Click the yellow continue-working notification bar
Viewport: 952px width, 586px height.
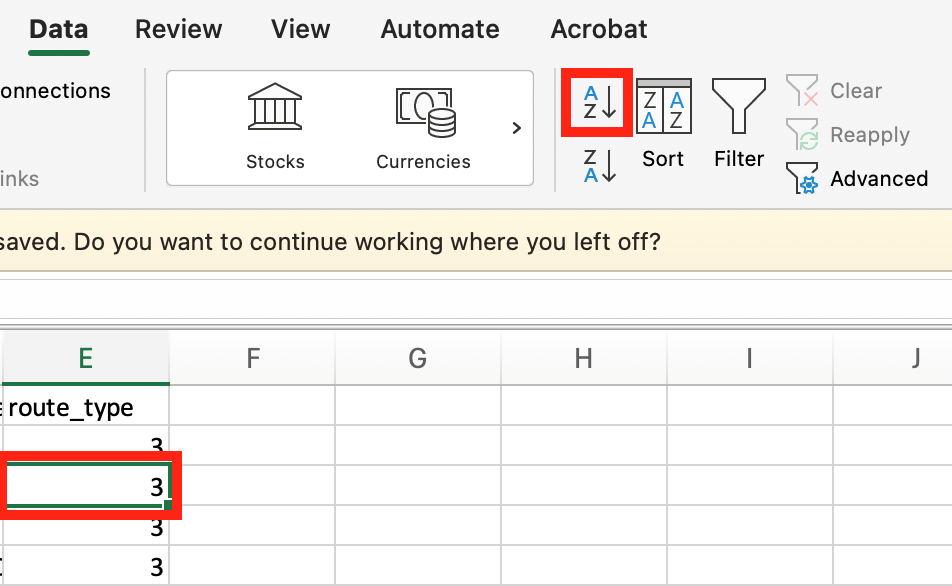[476, 240]
